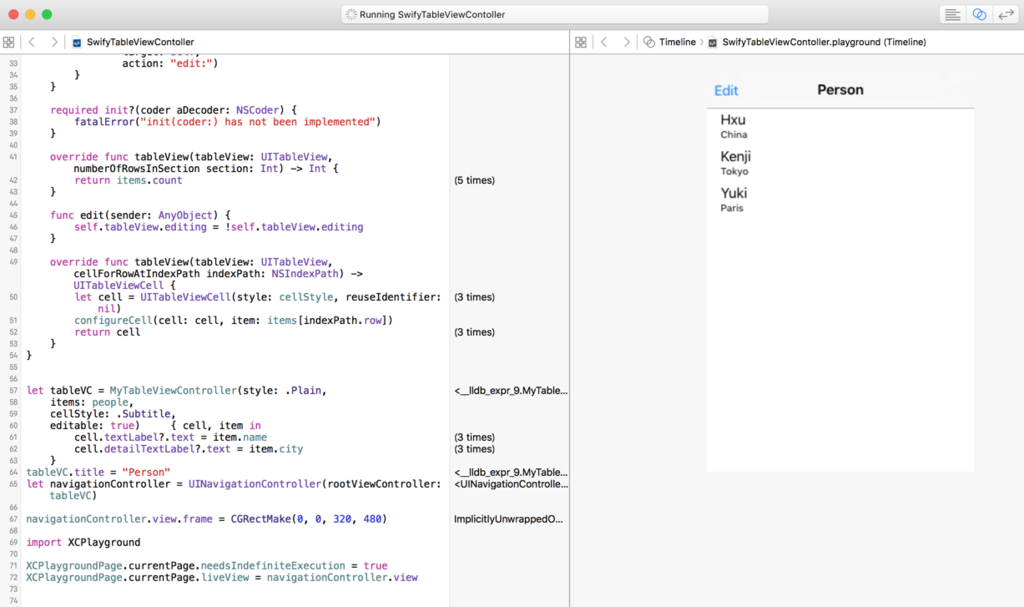This screenshot has width=1024, height=607.
Task: Open related items grid in Timeline pane
Action: click(581, 42)
